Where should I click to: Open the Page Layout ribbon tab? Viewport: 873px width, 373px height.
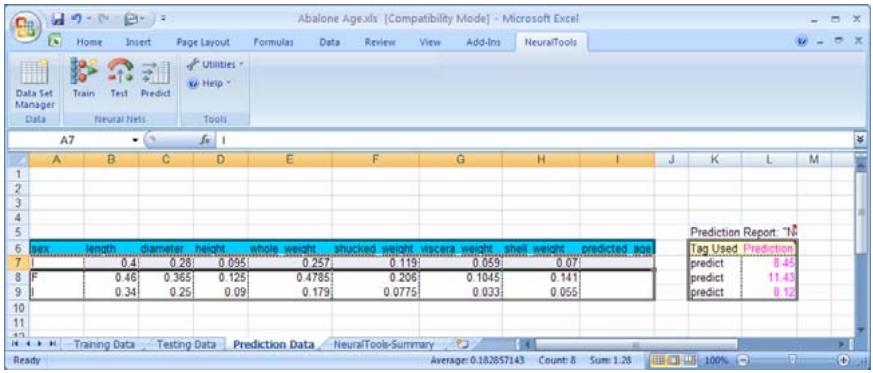203,42
